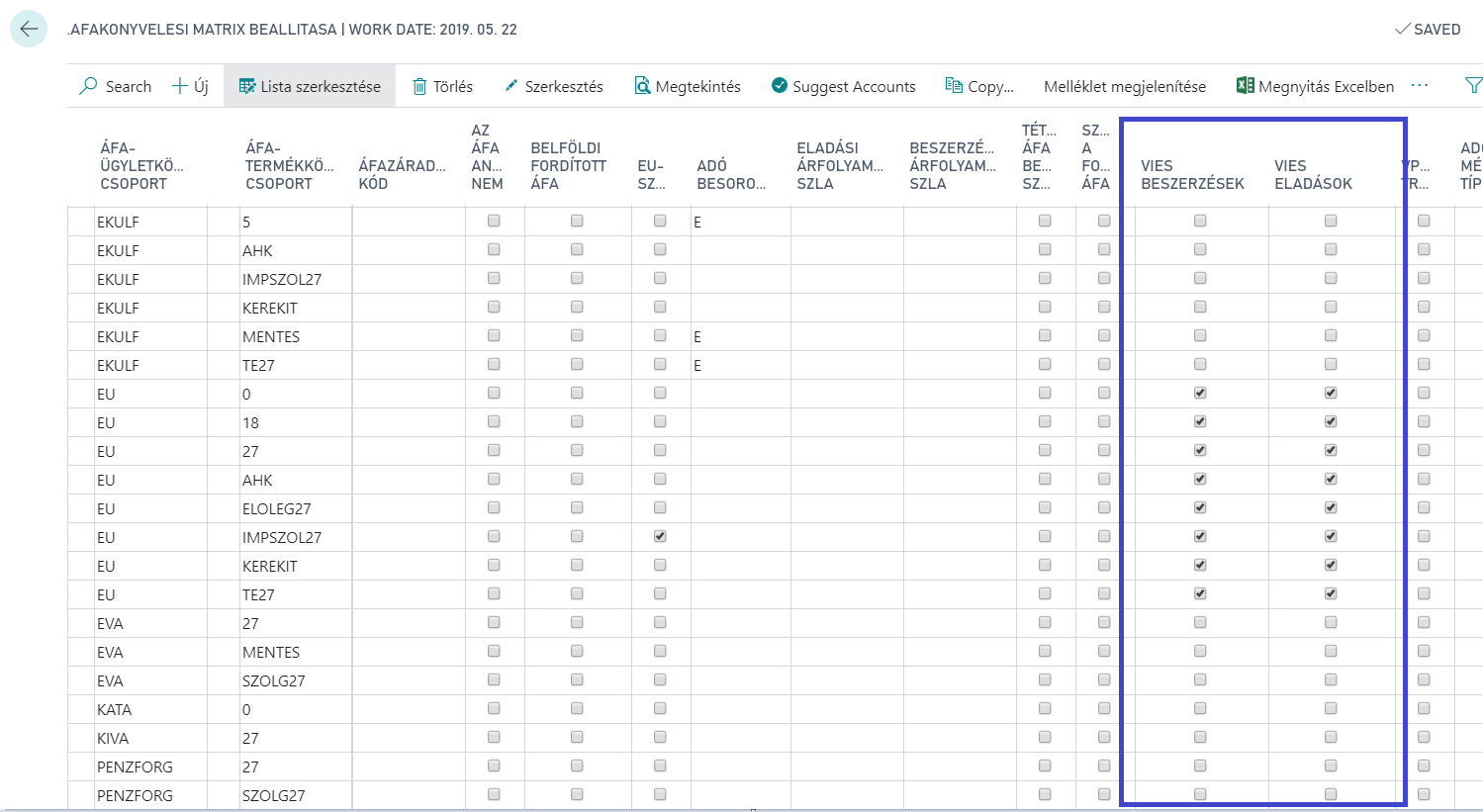
Task: Uncheck VIES beszerzések for EU TE27 row
Action: click(x=1200, y=594)
